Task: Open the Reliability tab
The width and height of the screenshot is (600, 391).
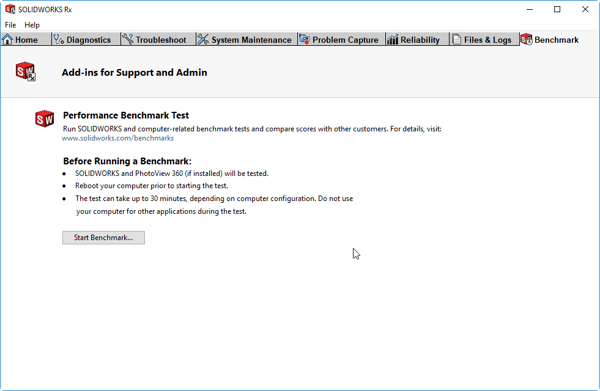Action: (x=417, y=39)
